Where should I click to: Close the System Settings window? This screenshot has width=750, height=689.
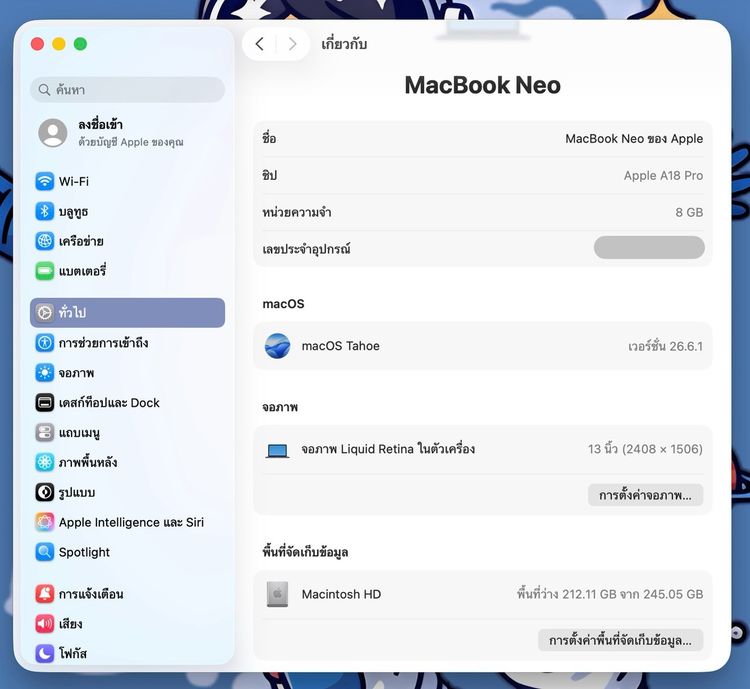click(37, 44)
